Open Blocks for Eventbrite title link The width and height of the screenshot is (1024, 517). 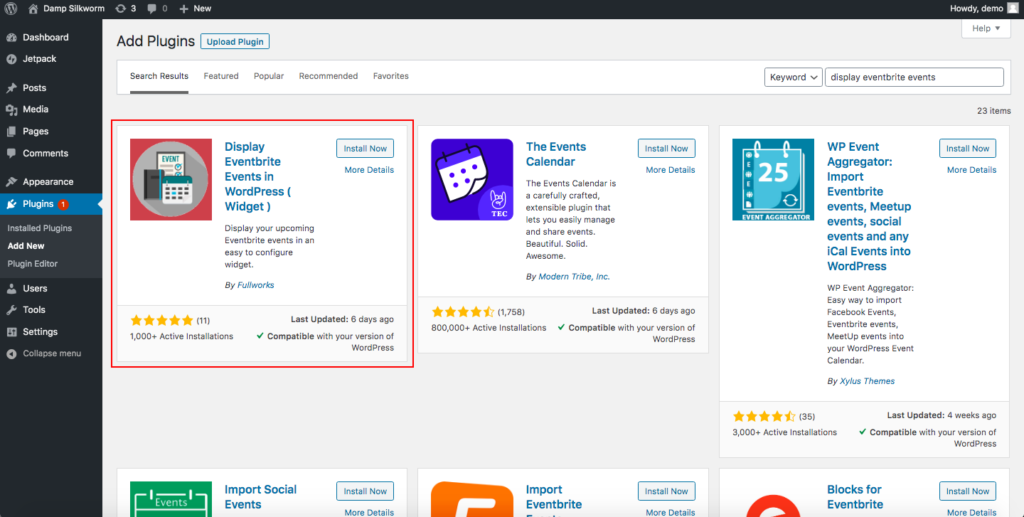[x=855, y=497]
